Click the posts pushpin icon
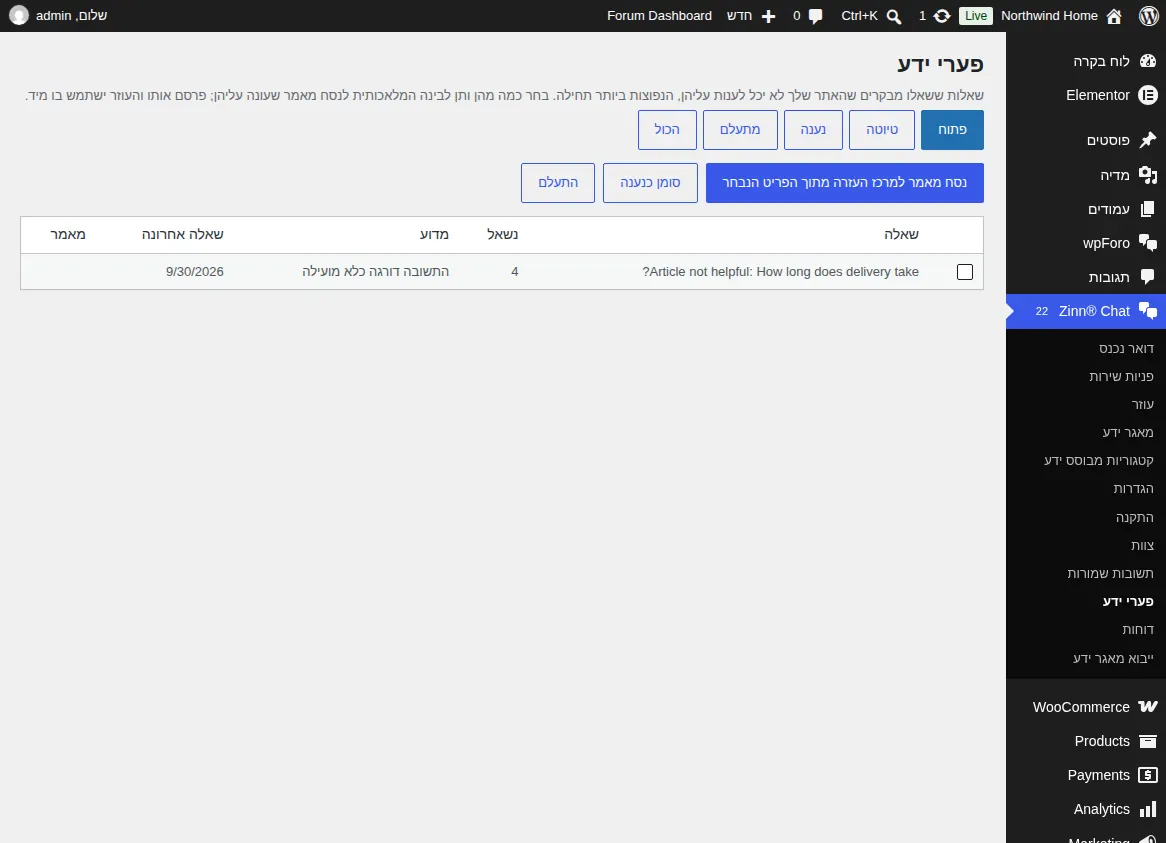The image size is (1166, 843). pyautogui.click(x=1148, y=140)
